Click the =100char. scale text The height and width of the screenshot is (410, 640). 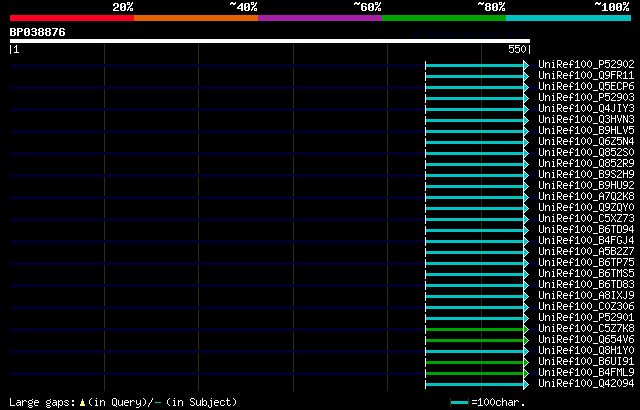[x=498, y=402]
